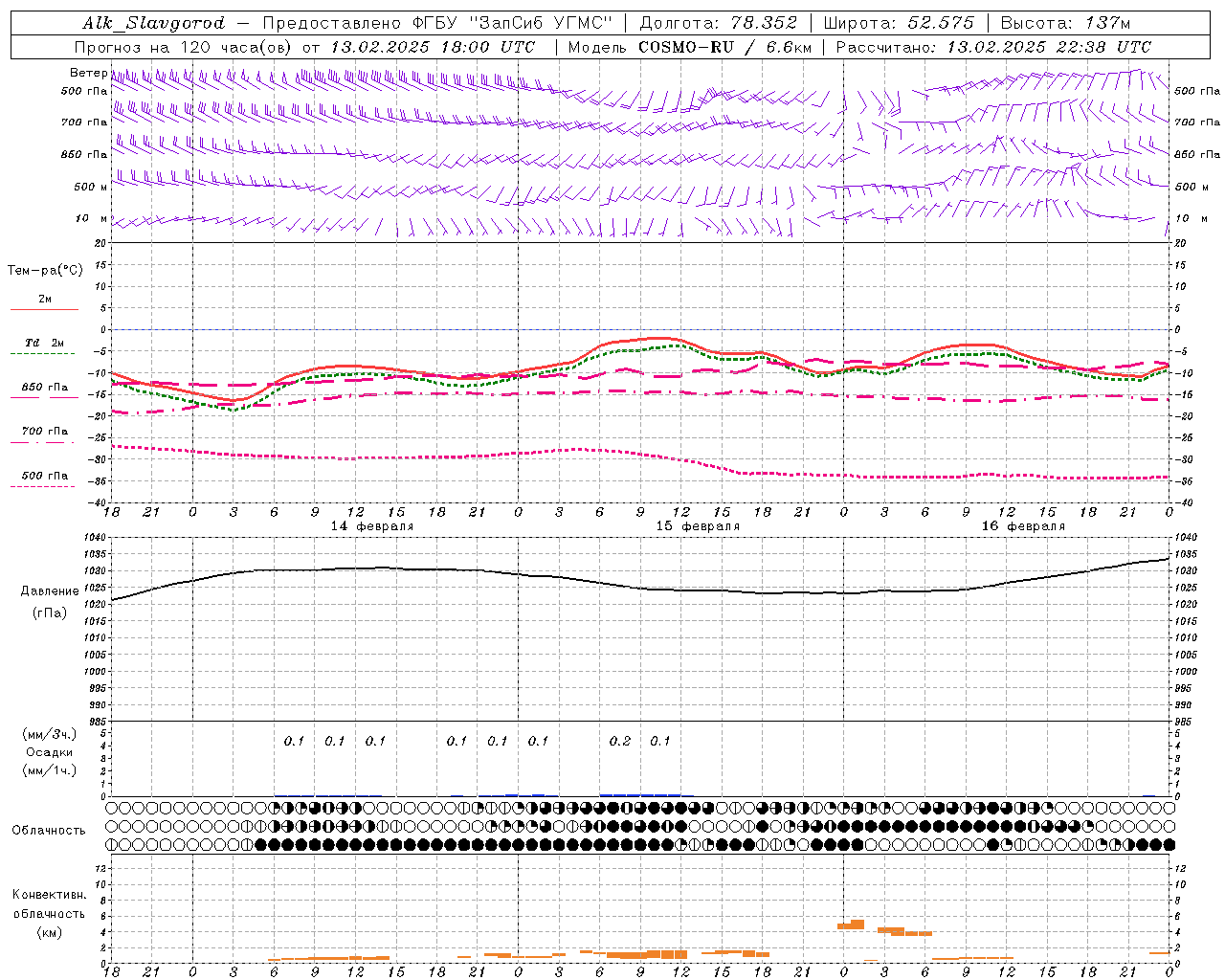Click the latitude value 52.575
1225x980 pixels.
click(x=941, y=23)
